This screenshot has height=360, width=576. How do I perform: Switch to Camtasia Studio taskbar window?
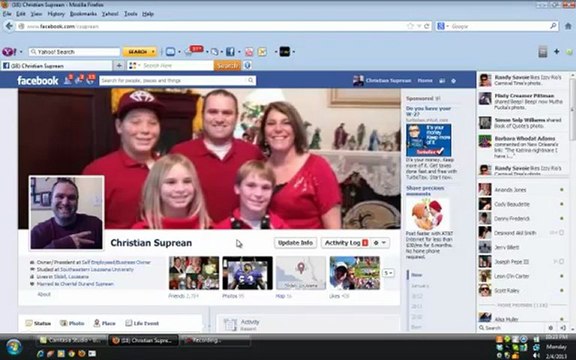[x=71, y=341]
